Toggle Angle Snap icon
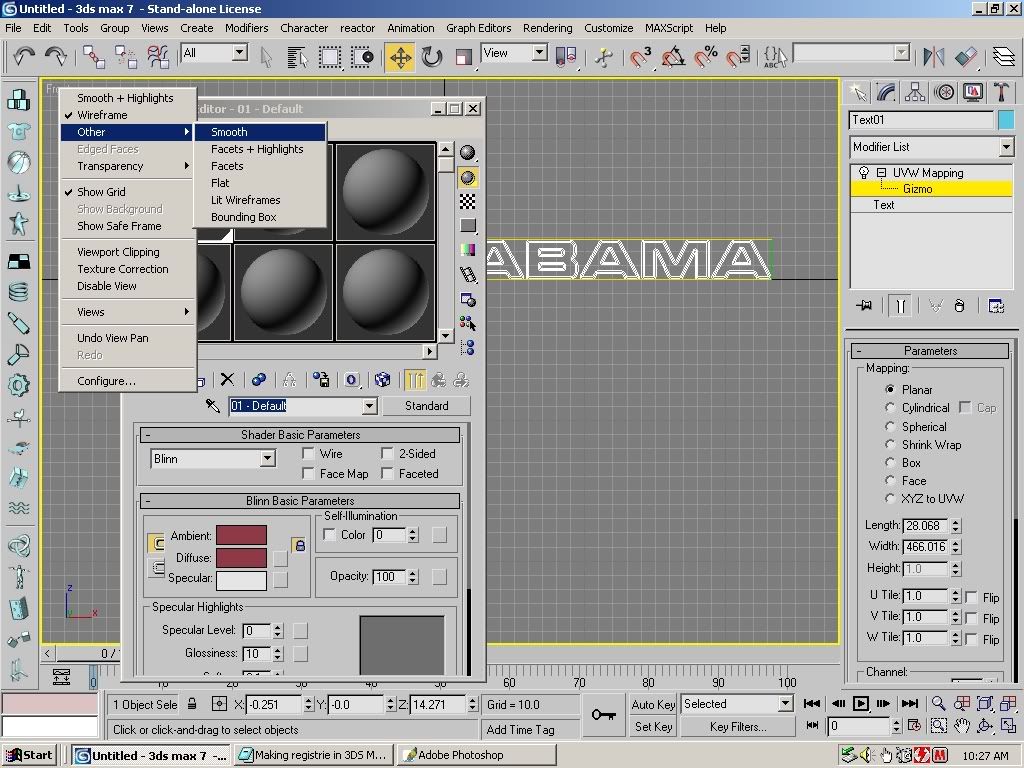Image resolution: width=1024 pixels, height=768 pixels. (673, 57)
